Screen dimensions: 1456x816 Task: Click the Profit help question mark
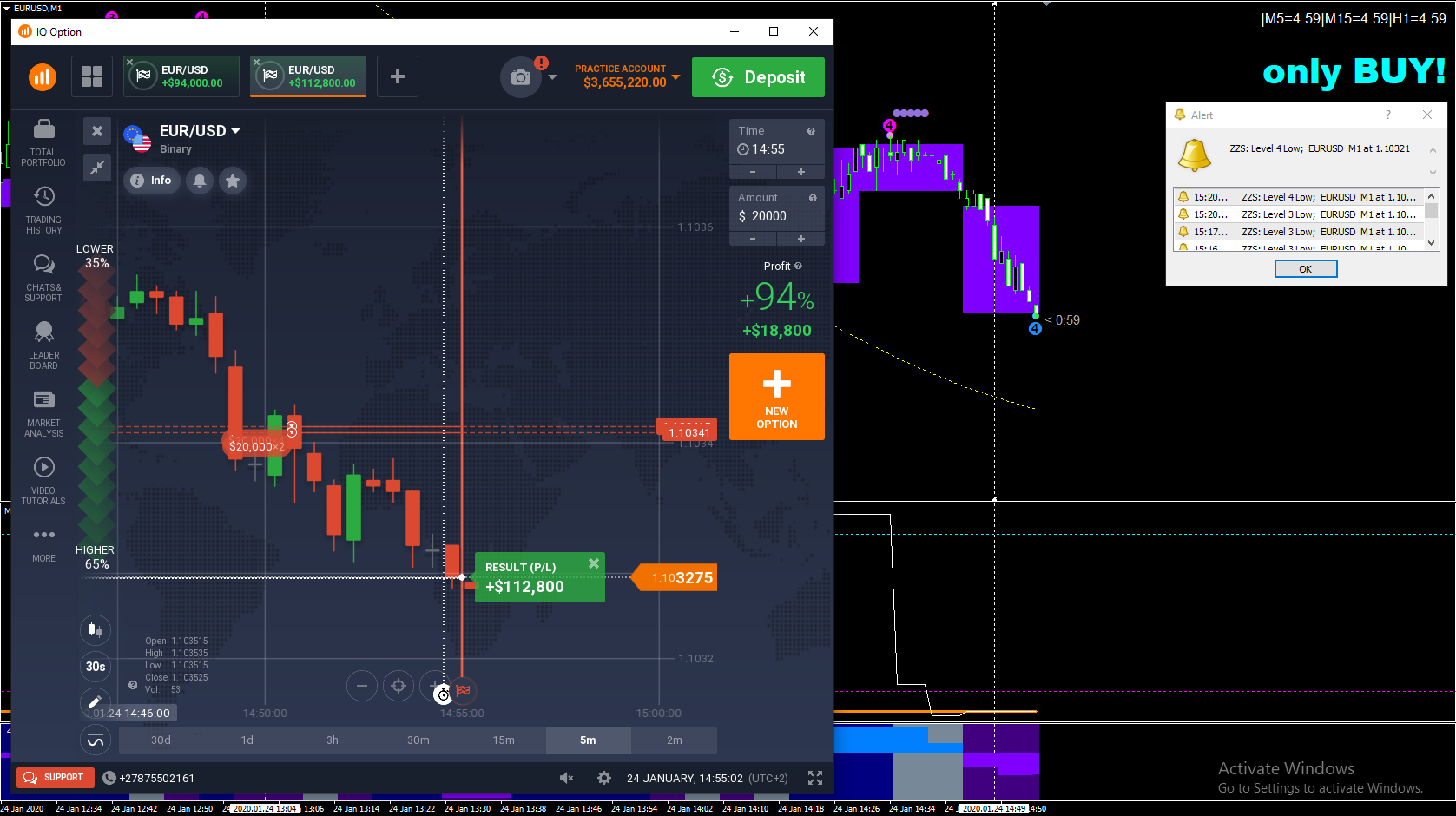[x=798, y=266]
